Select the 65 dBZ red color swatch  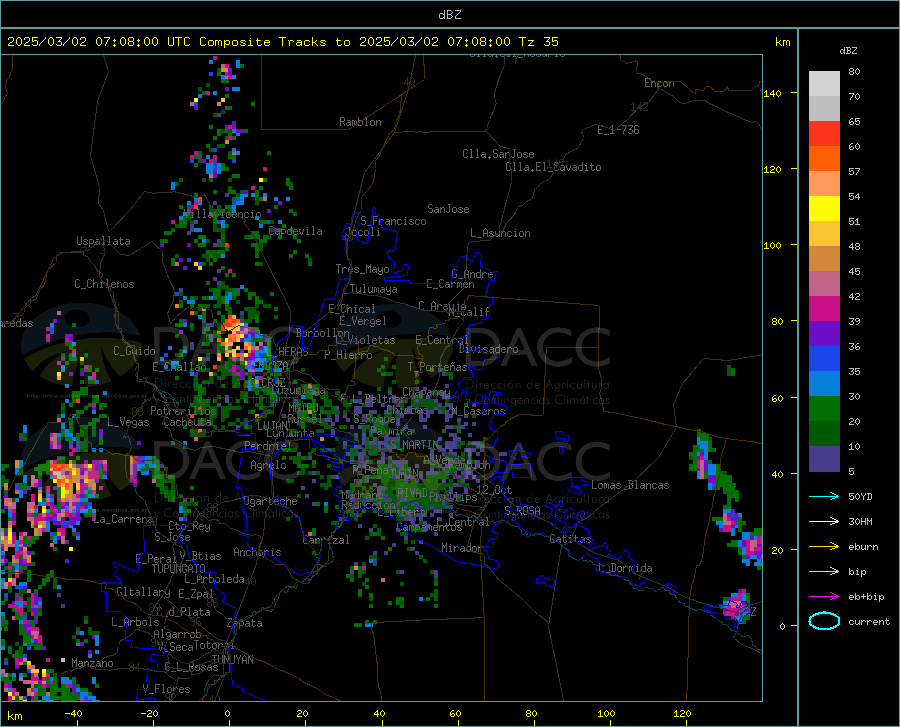[x=824, y=134]
